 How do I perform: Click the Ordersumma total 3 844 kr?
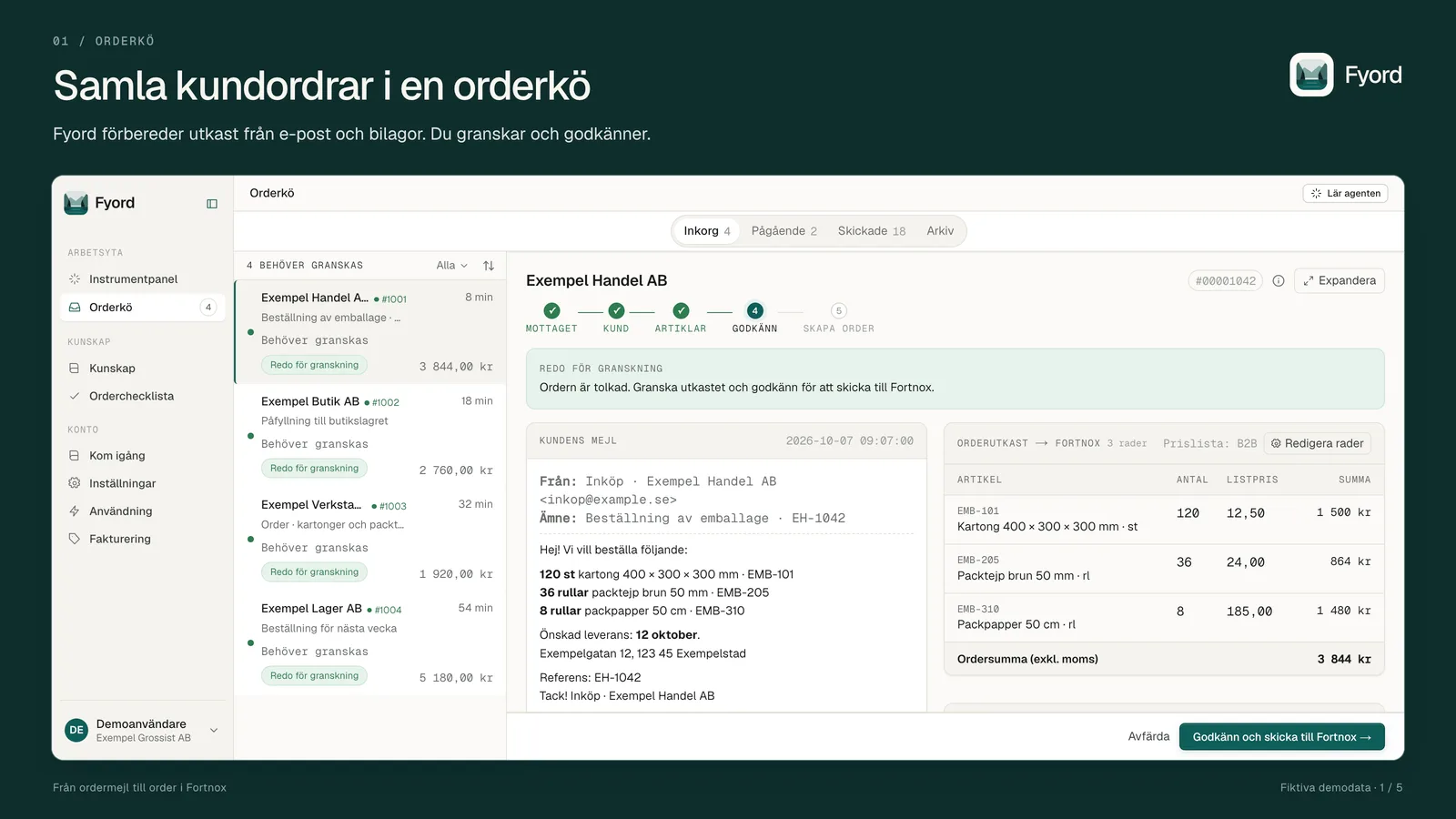click(x=1343, y=660)
